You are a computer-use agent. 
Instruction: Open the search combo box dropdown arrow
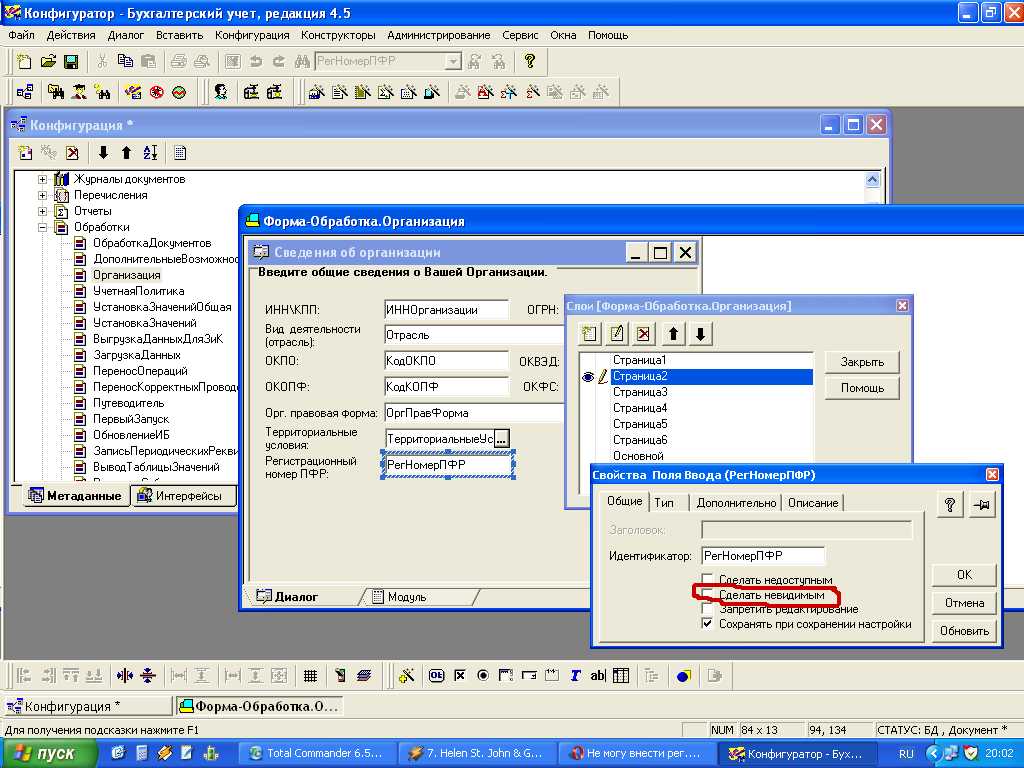pos(453,62)
